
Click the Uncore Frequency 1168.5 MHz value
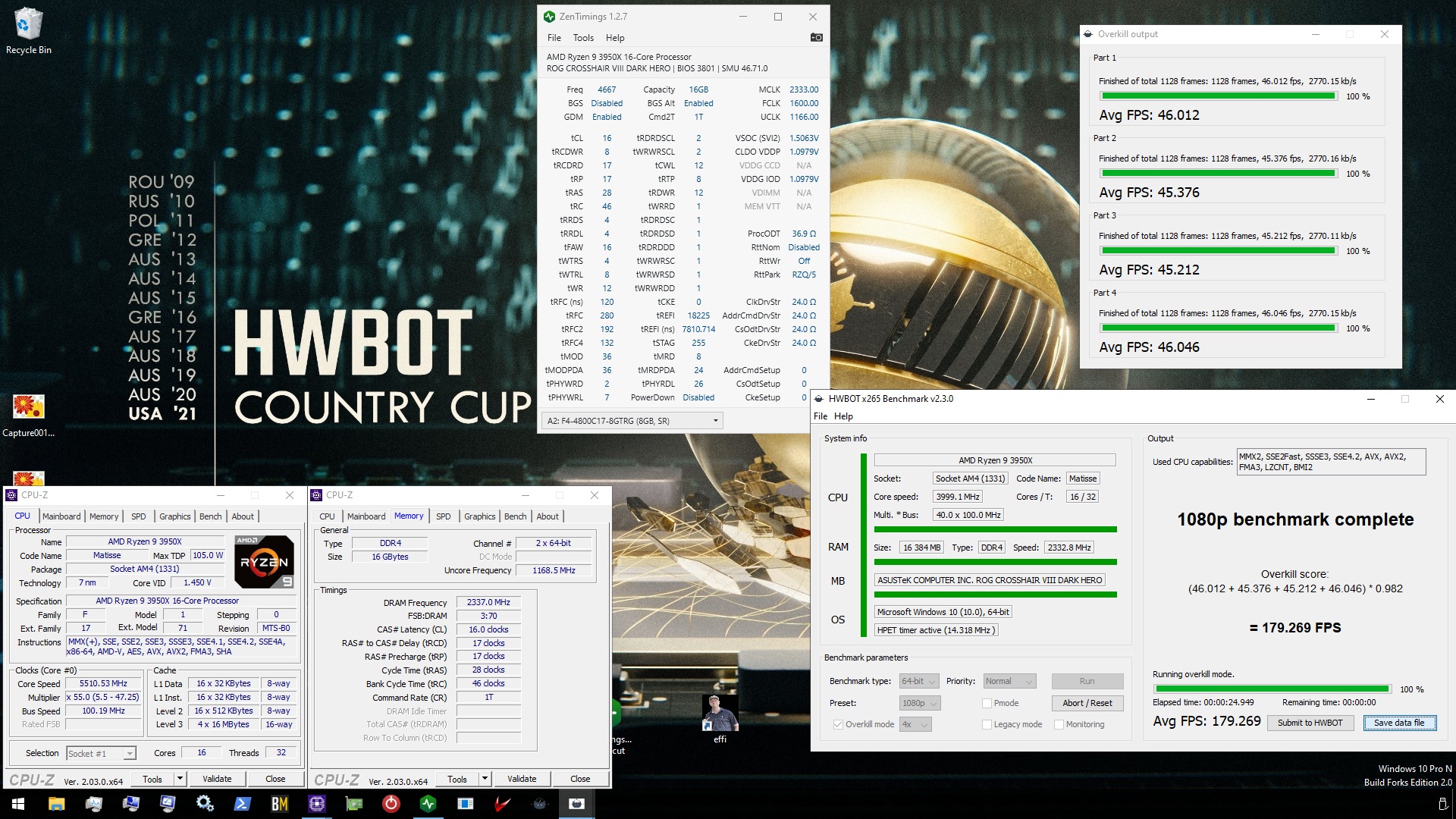pyautogui.click(x=554, y=570)
